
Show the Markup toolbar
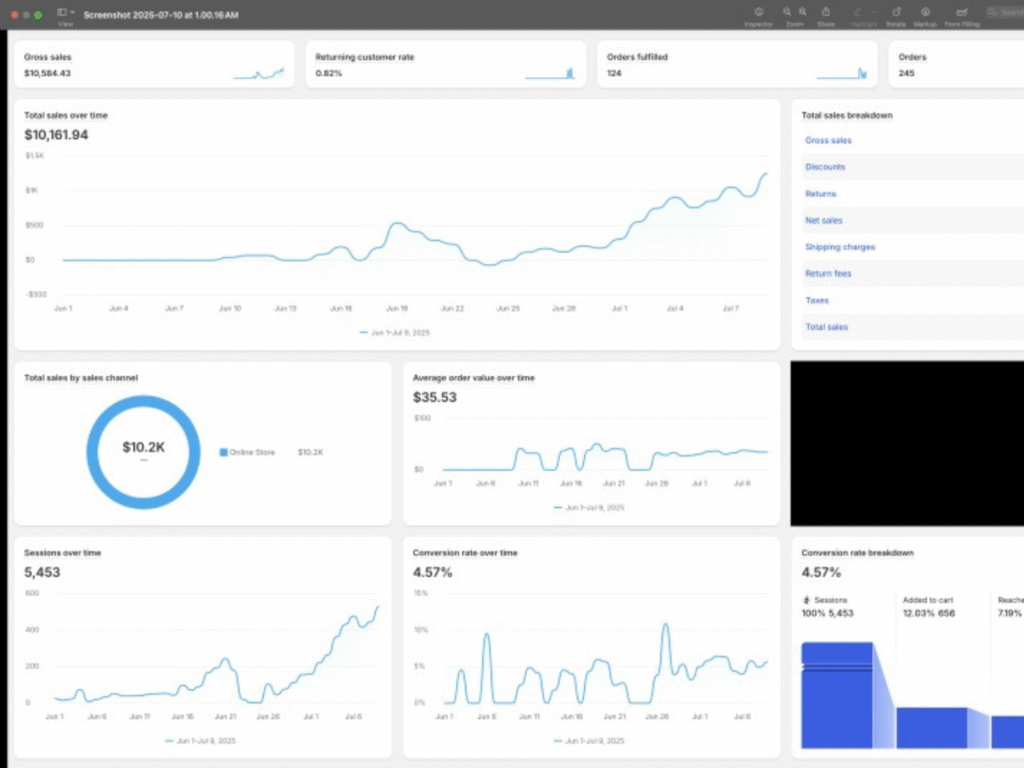tap(925, 12)
